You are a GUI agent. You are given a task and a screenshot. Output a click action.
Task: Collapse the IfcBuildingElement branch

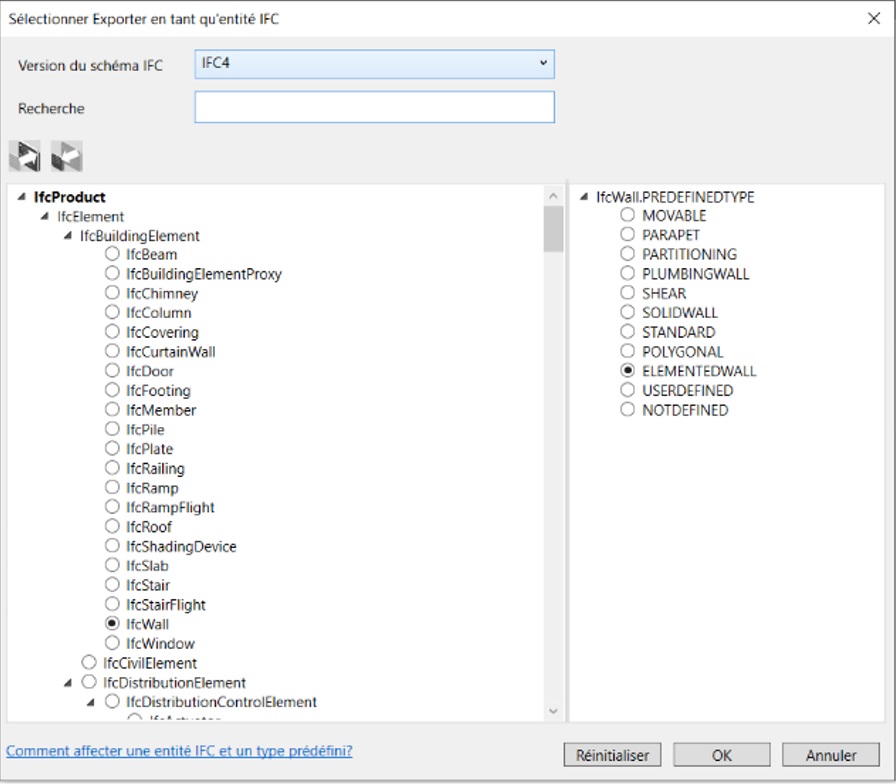click(x=60, y=235)
